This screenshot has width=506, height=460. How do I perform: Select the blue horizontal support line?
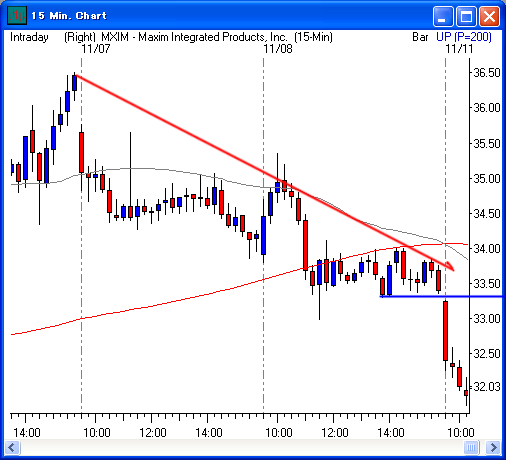(443, 296)
